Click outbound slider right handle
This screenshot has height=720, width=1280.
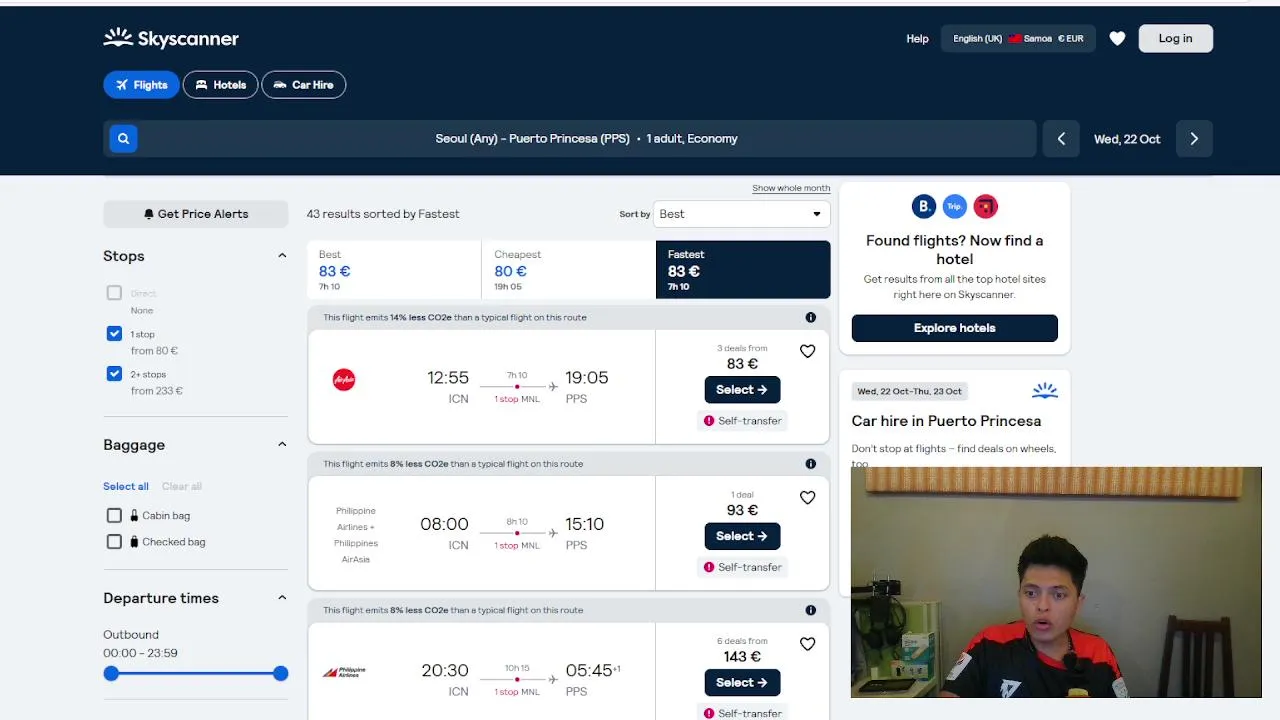(281, 674)
